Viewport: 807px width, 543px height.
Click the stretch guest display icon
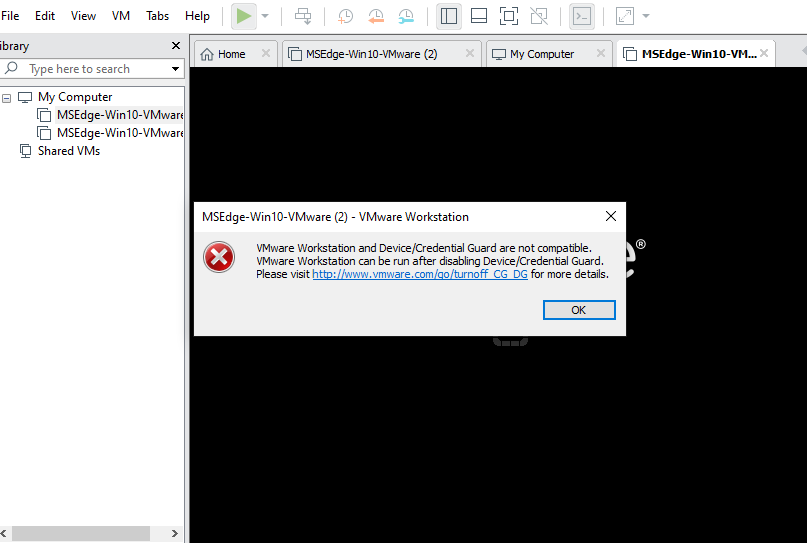(625, 16)
